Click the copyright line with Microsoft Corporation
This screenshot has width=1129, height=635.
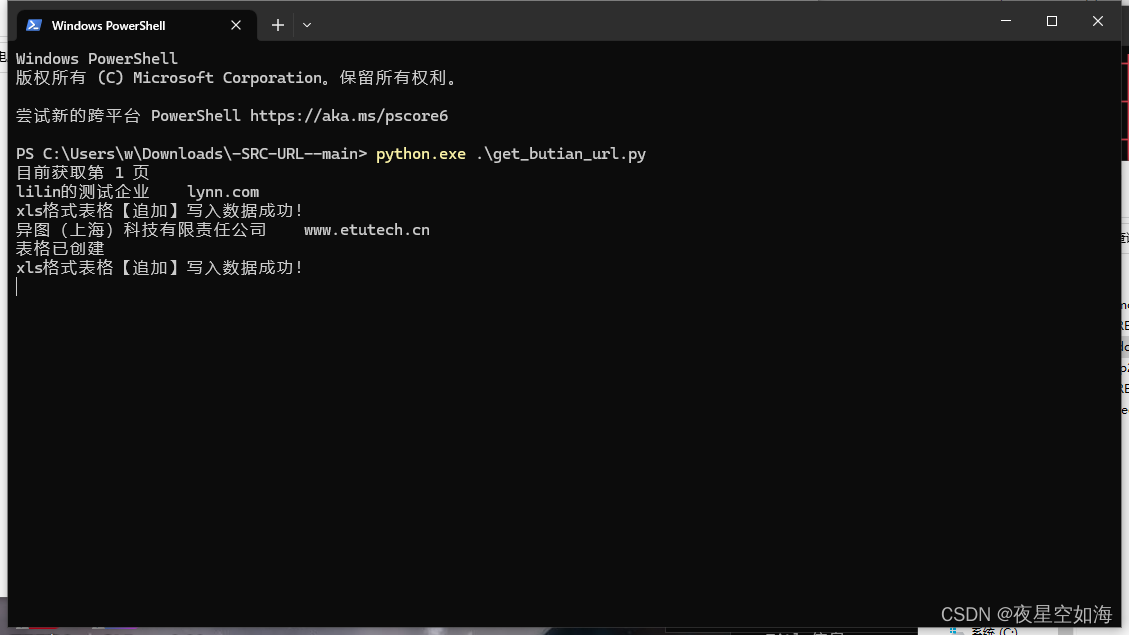click(x=238, y=78)
